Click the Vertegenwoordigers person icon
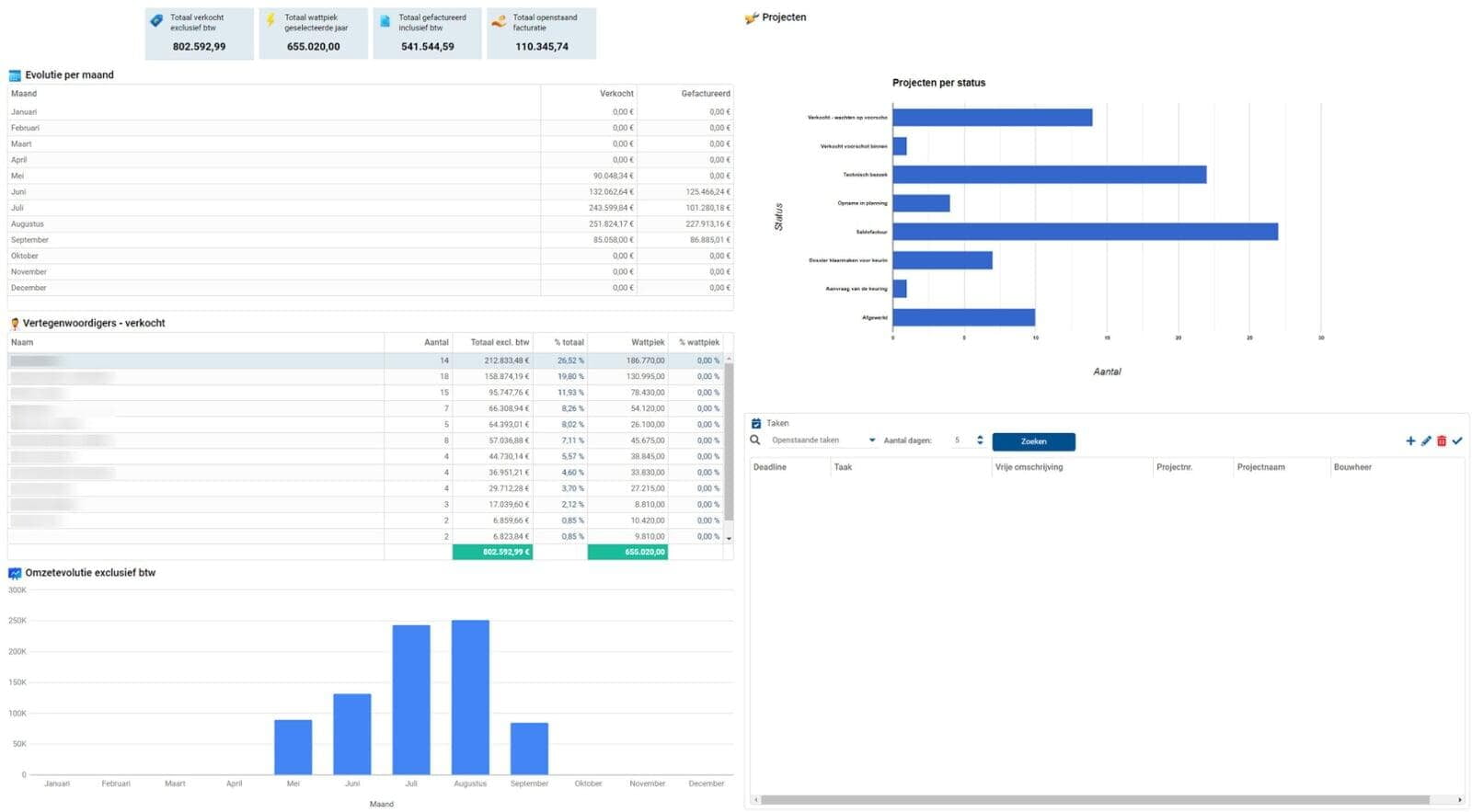1472x812 pixels. click(15, 324)
